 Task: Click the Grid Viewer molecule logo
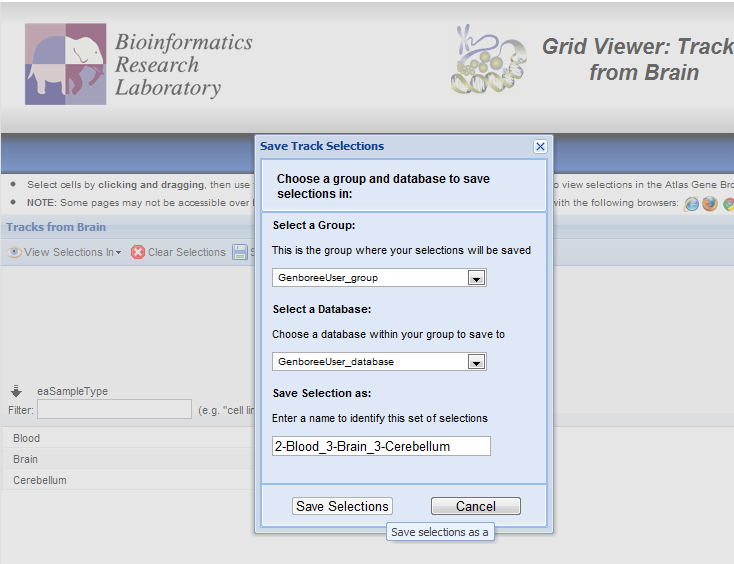(488, 62)
